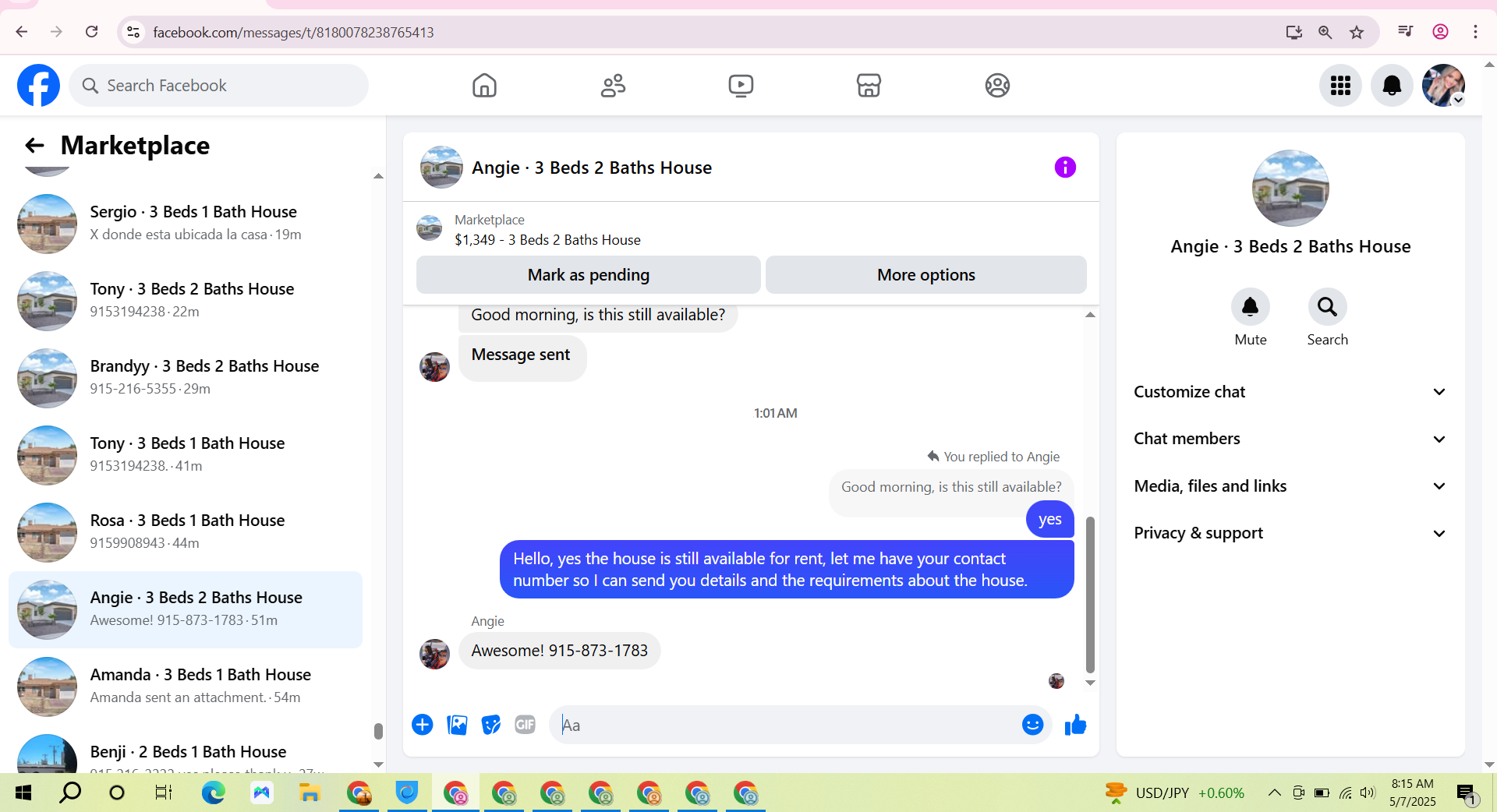The image size is (1497, 812).
Task: Attach a photo with the image icon
Action: (x=457, y=725)
